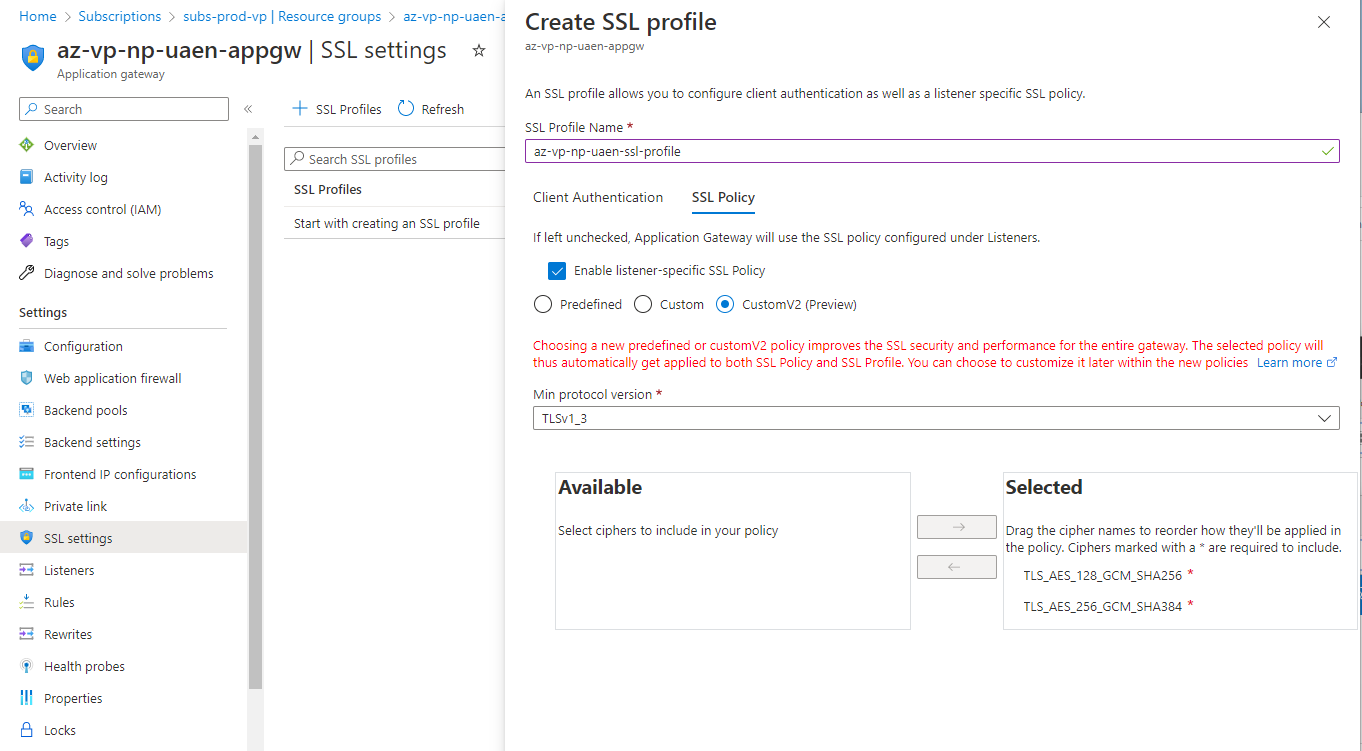This screenshot has width=1362, height=751.
Task: Collapse the sidebar with the double-chevron icon
Action: pyautogui.click(x=248, y=109)
